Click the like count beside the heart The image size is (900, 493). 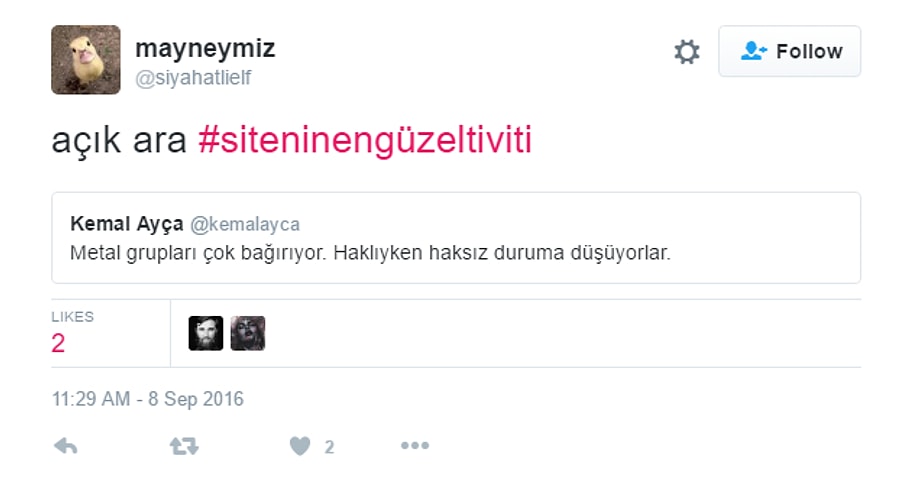pos(329,447)
